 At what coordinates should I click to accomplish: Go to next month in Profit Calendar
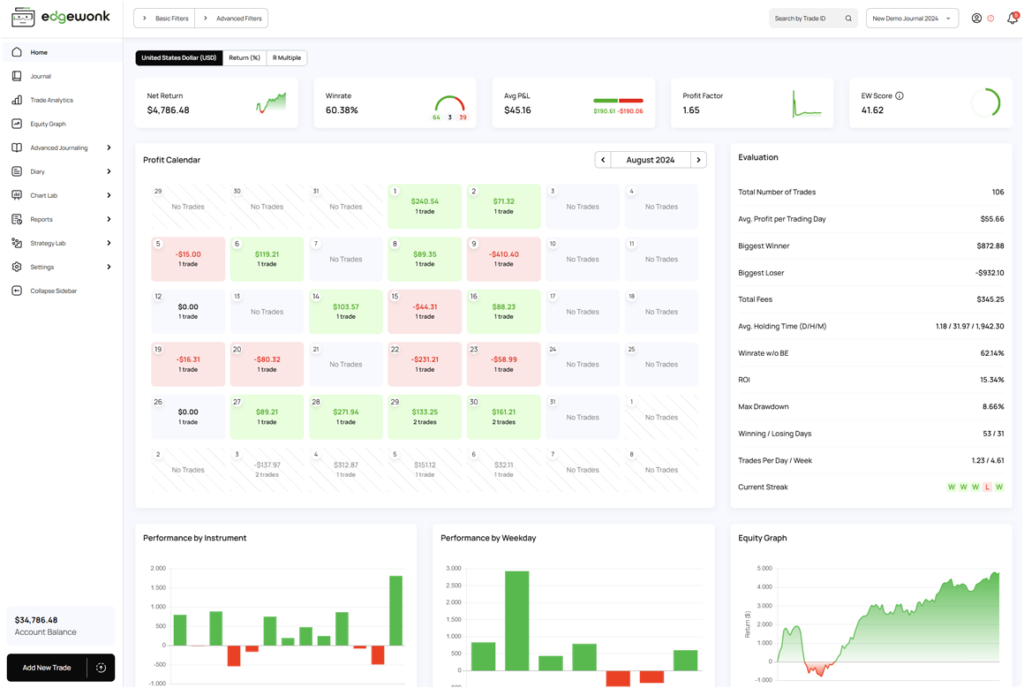point(698,160)
